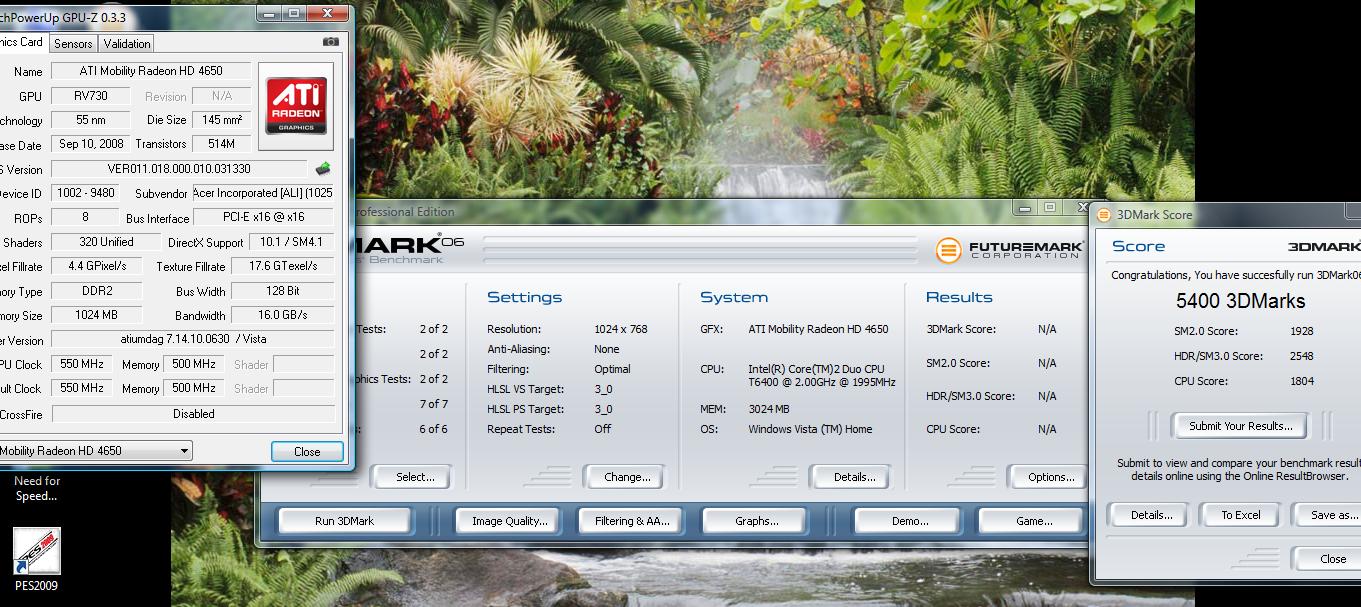Open the Need for Speed desktop shortcut label
Screen dimensions: 1361x607
(x=36, y=488)
